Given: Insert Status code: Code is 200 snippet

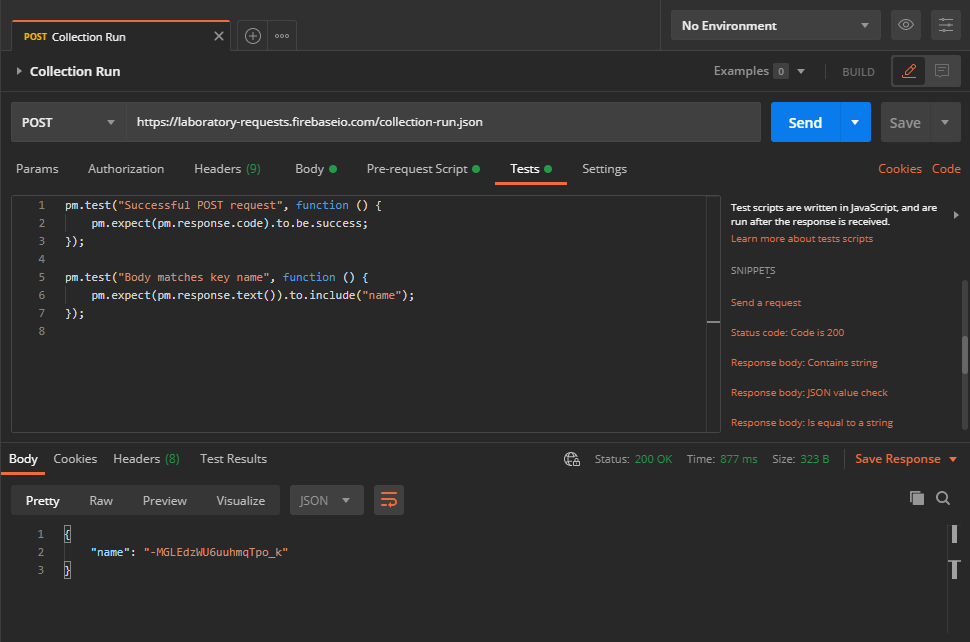Looking at the screenshot, I should [x=788, y=333].
